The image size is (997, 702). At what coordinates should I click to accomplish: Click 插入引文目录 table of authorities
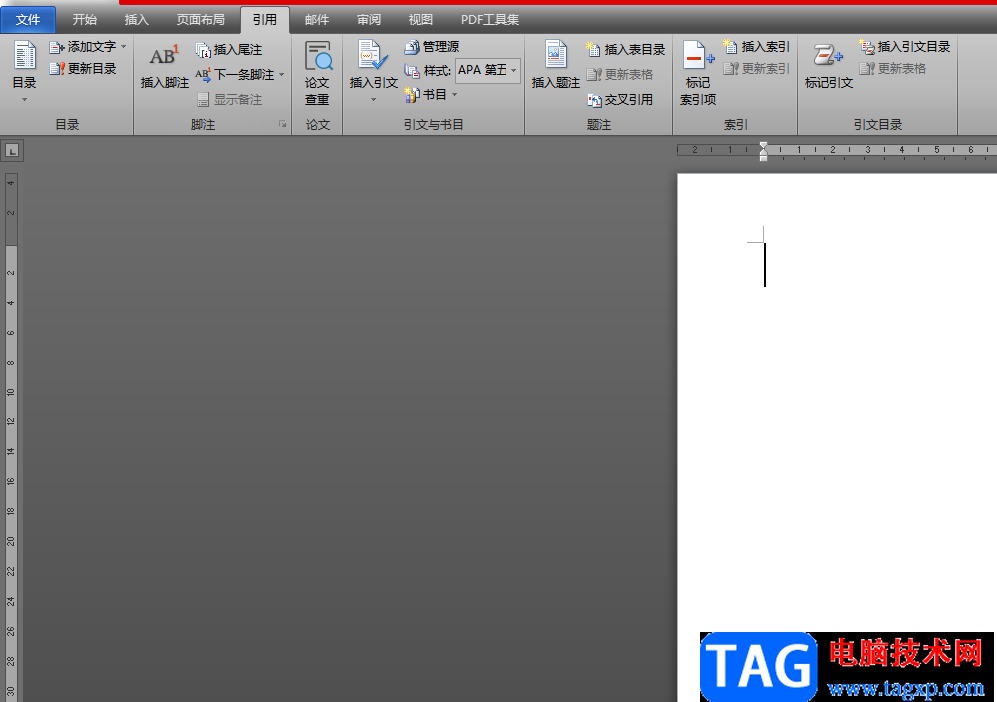click(904, 46)
